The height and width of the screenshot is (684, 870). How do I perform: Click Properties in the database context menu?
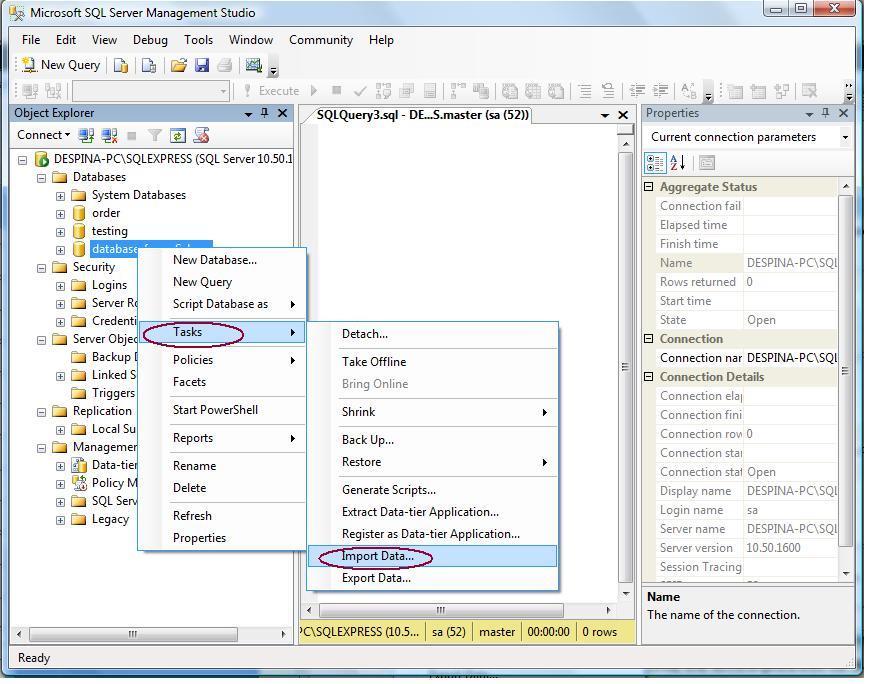pyautogui.click(x=222, y=538)
